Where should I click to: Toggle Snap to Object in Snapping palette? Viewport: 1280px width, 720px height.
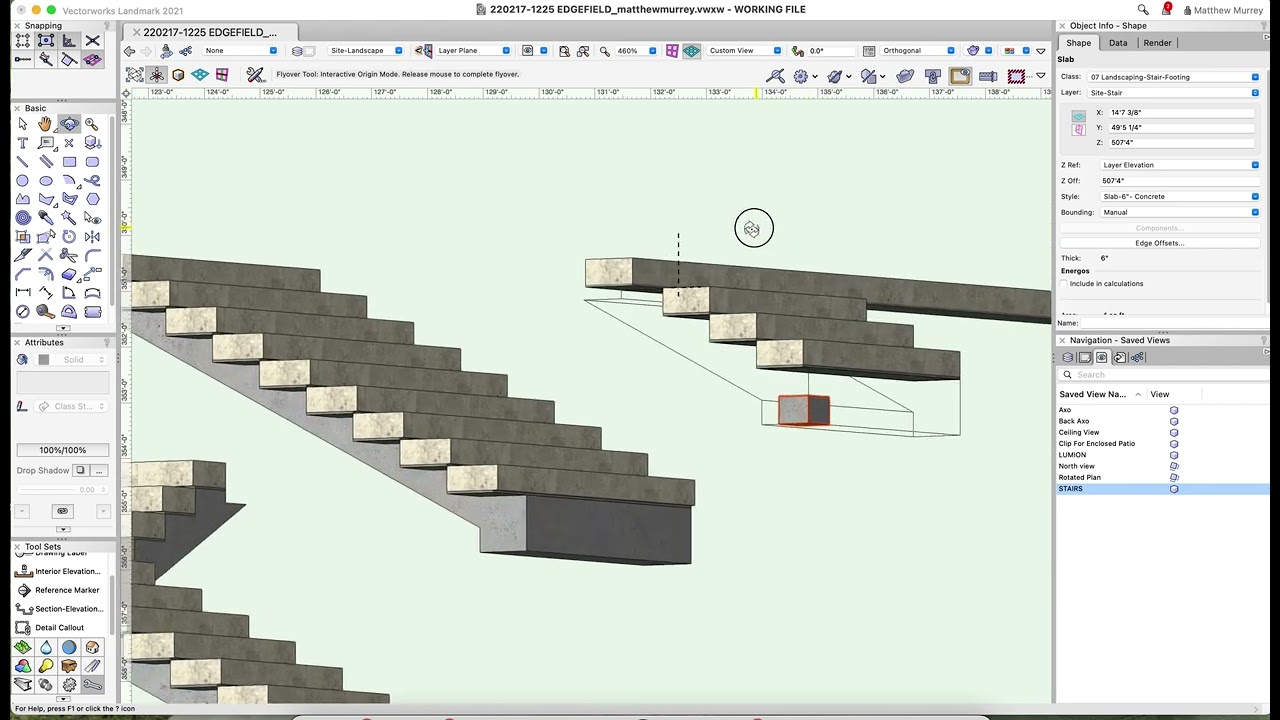[45, 41]
